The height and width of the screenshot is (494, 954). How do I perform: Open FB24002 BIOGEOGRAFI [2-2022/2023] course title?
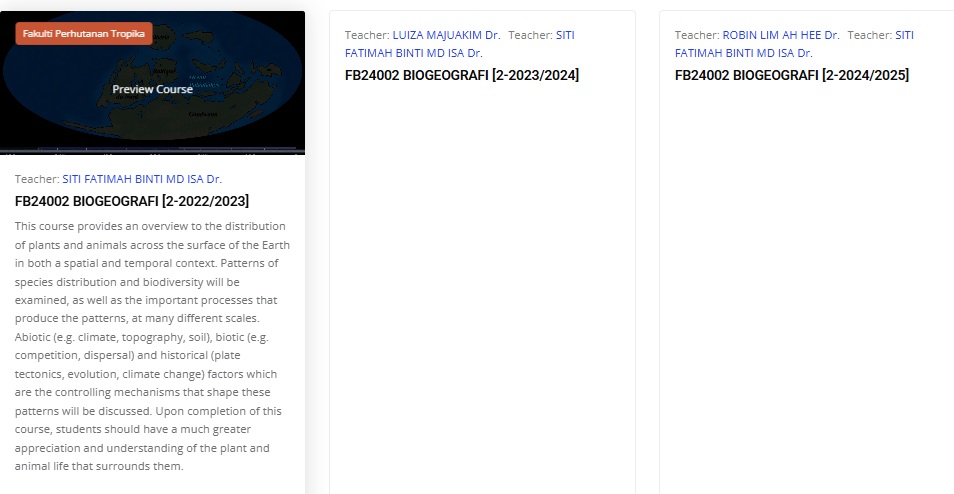132,201
